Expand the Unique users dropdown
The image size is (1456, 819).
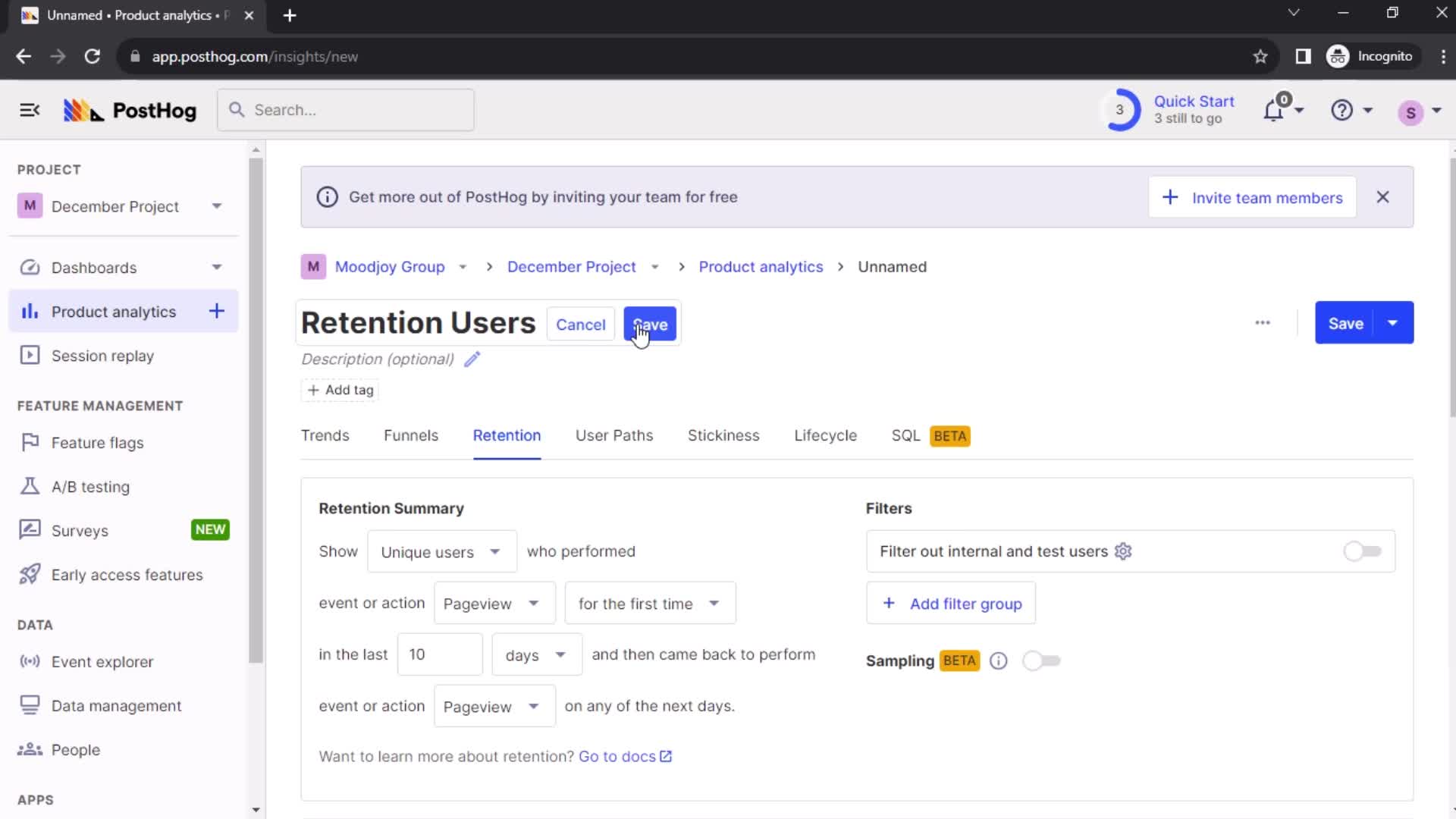pos(440,552)
